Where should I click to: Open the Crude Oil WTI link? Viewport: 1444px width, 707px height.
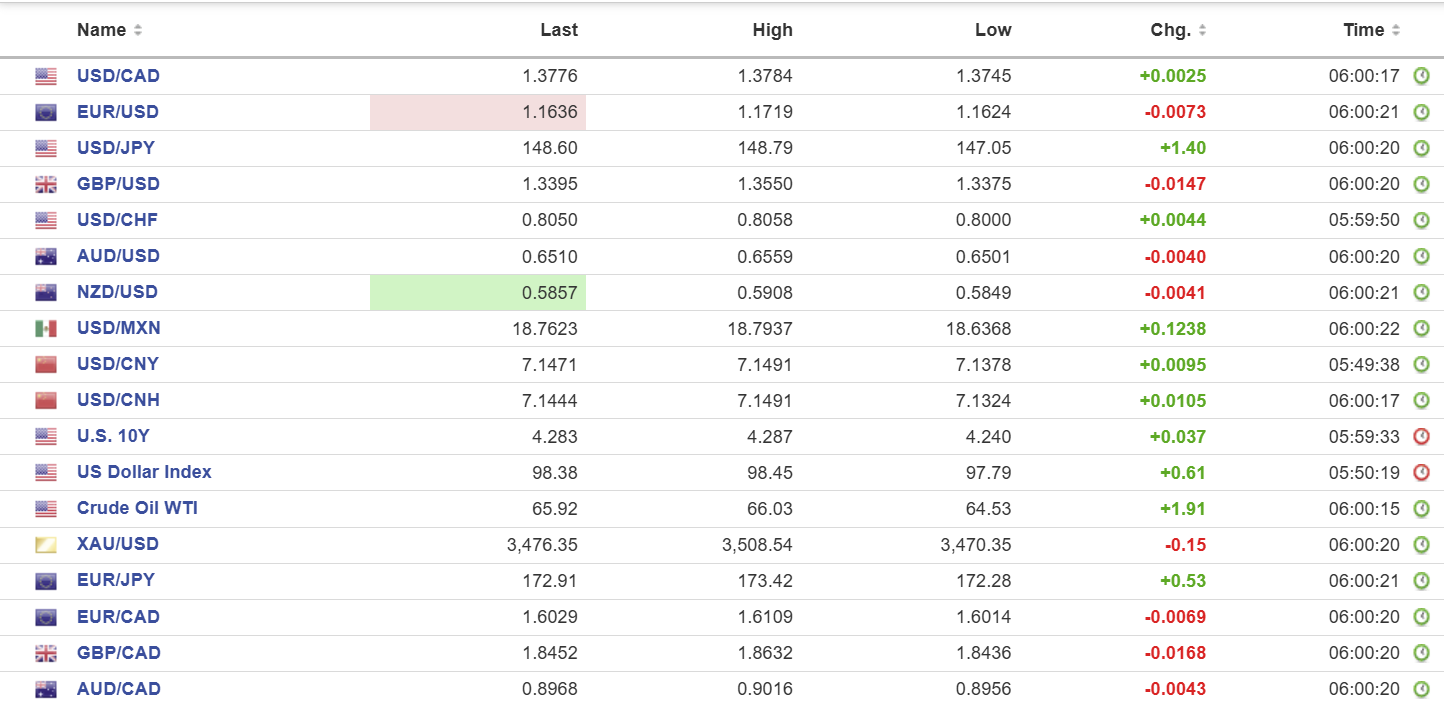[x=137, y=508]
